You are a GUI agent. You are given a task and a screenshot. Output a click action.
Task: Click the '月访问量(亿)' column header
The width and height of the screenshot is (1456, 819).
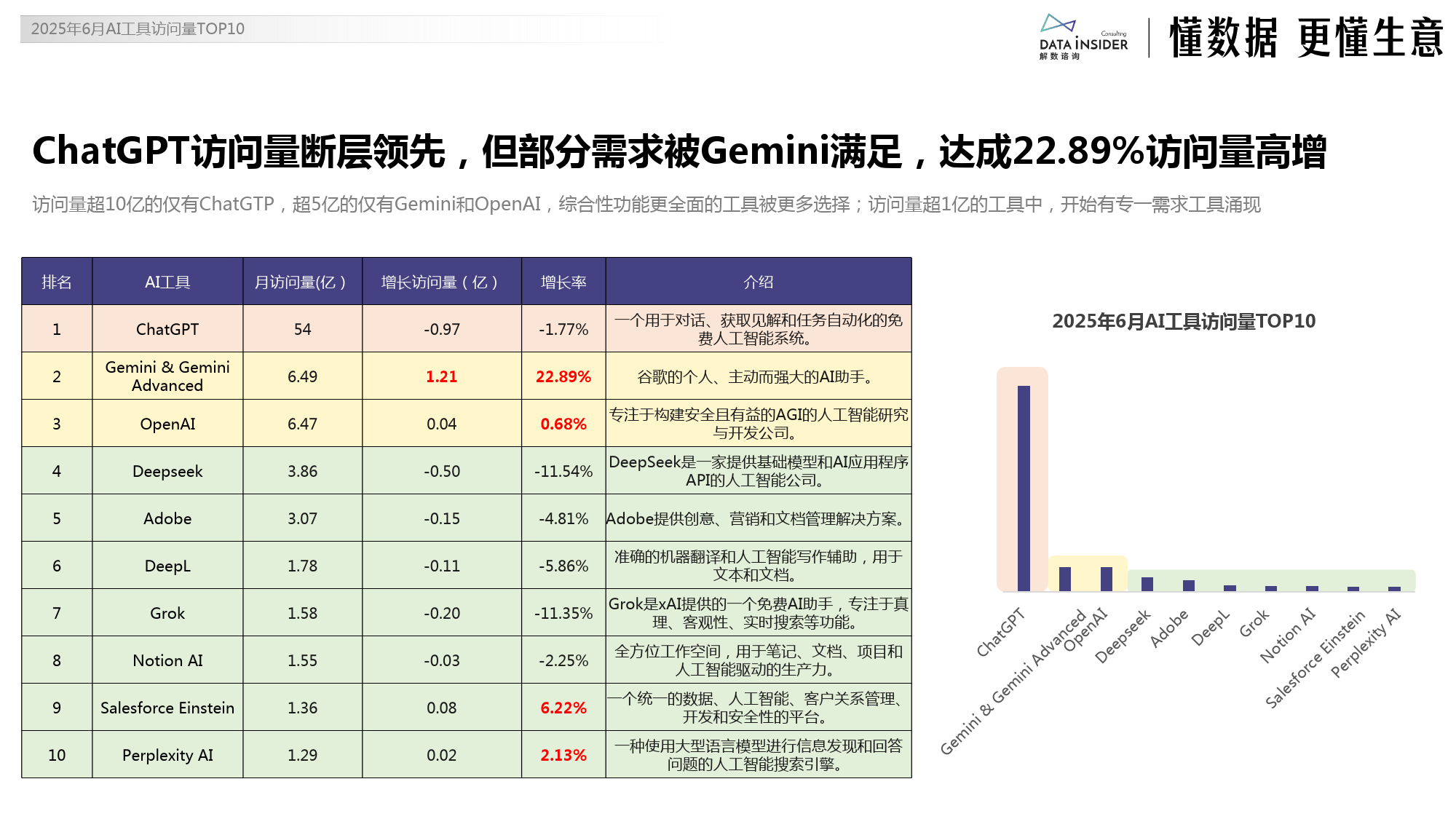tap(302, 282)
